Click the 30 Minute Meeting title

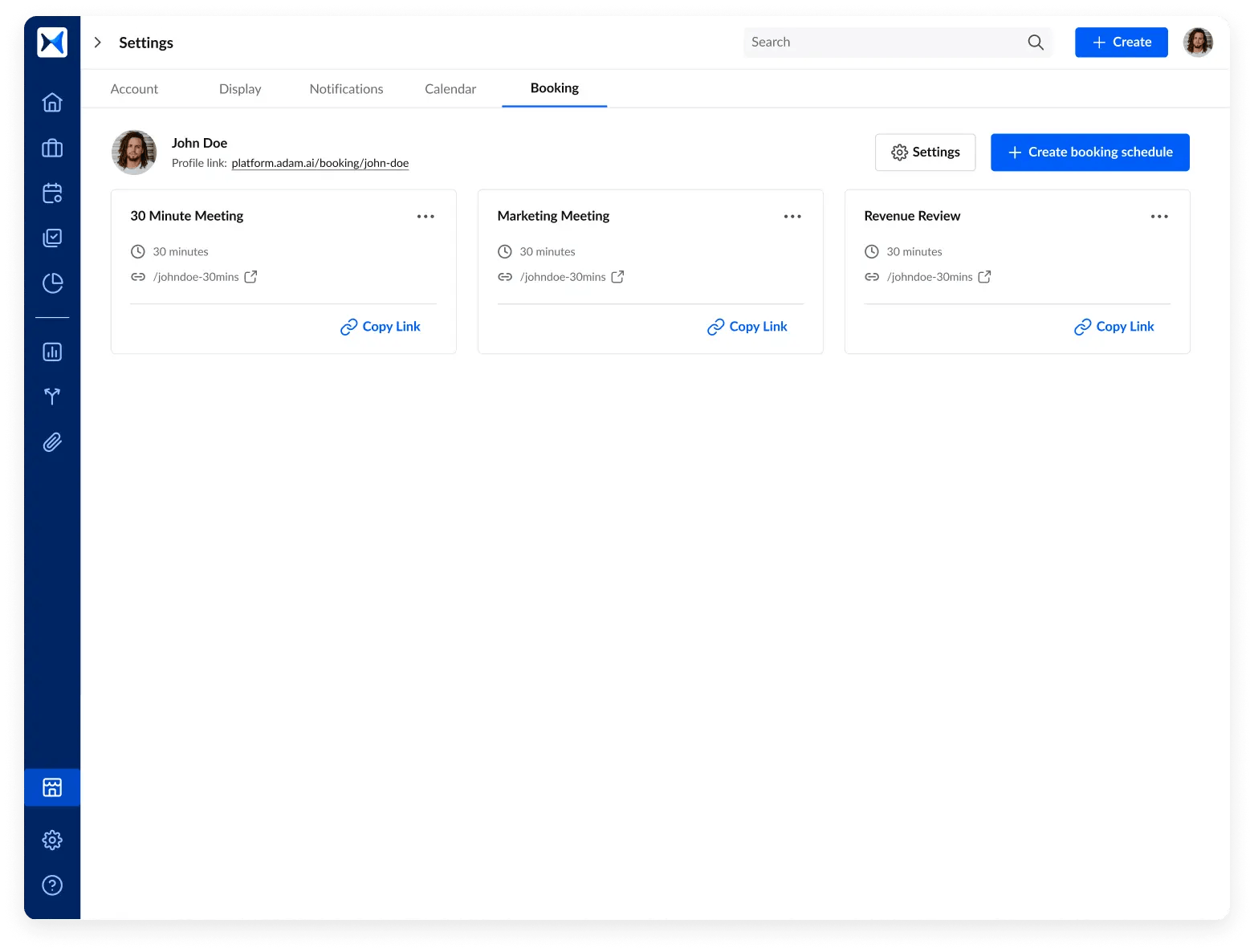coord(187,216)
